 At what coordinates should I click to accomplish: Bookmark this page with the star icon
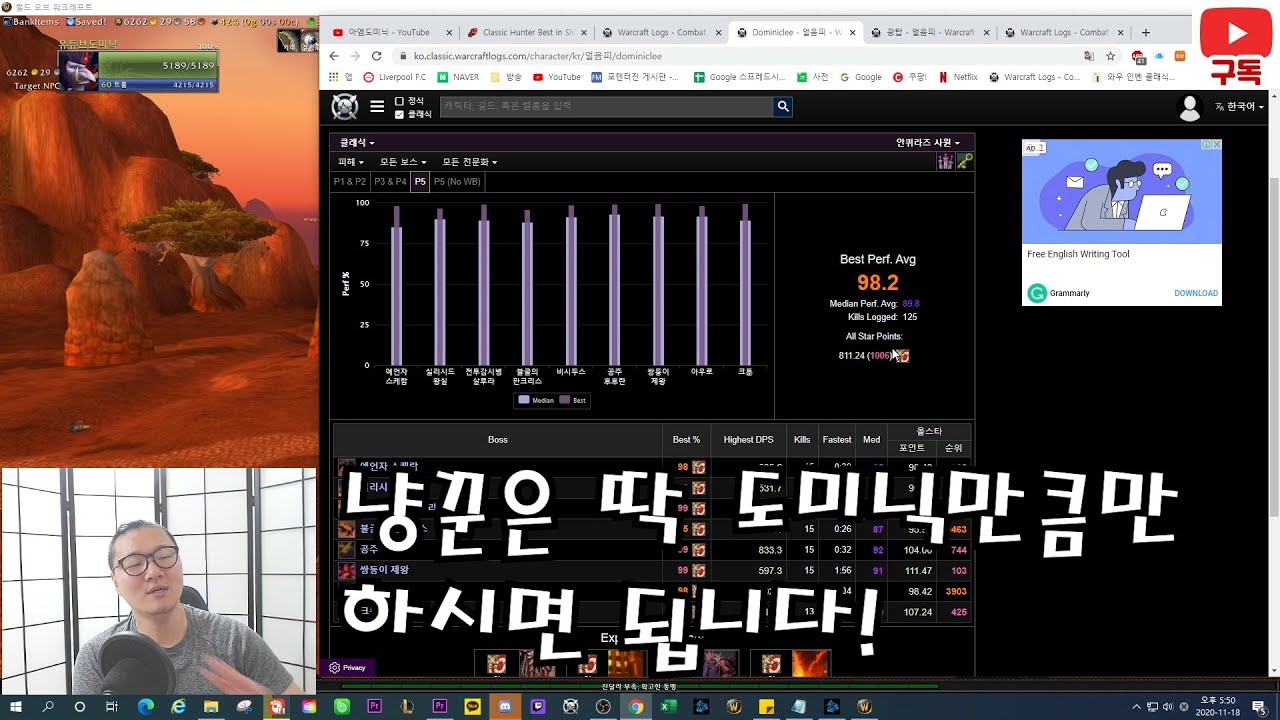1110,56
